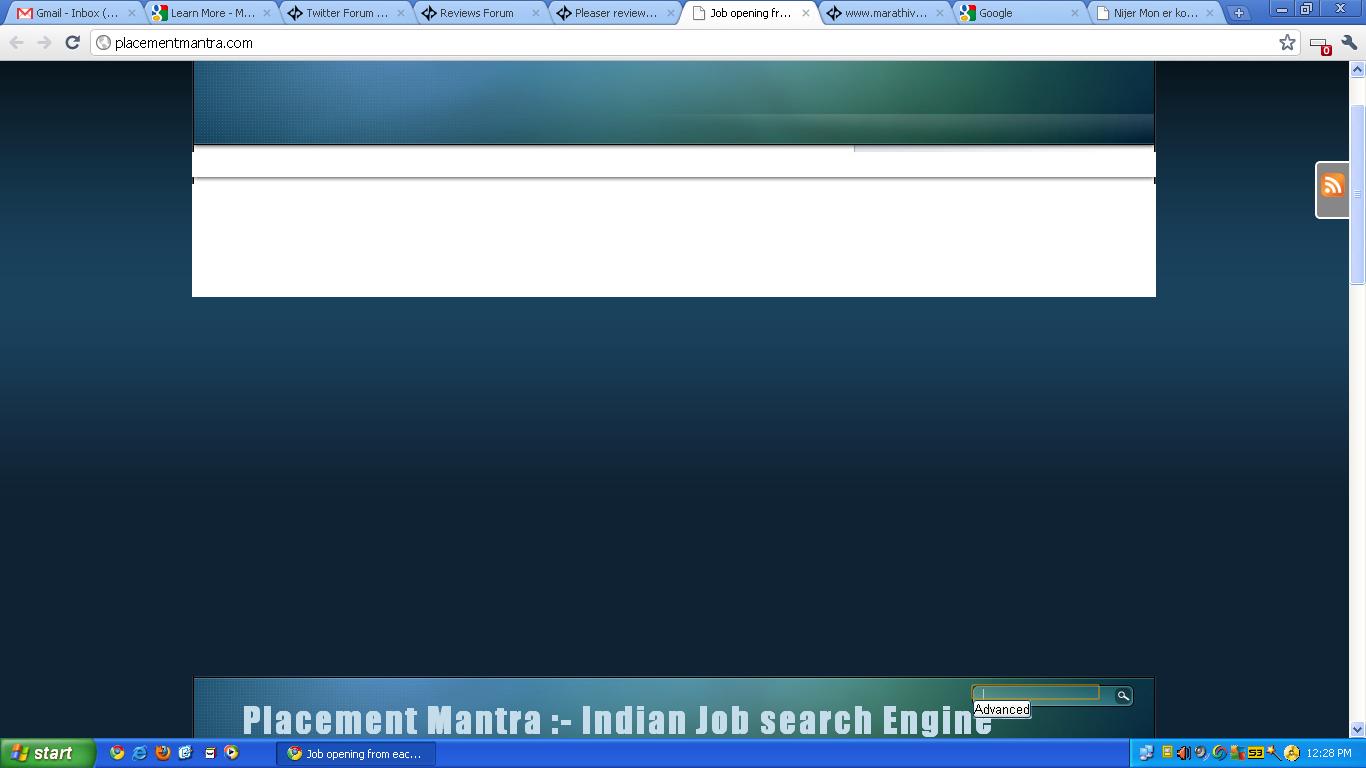
Task: Reload the page with refresh icon
Action: (72, 42)
